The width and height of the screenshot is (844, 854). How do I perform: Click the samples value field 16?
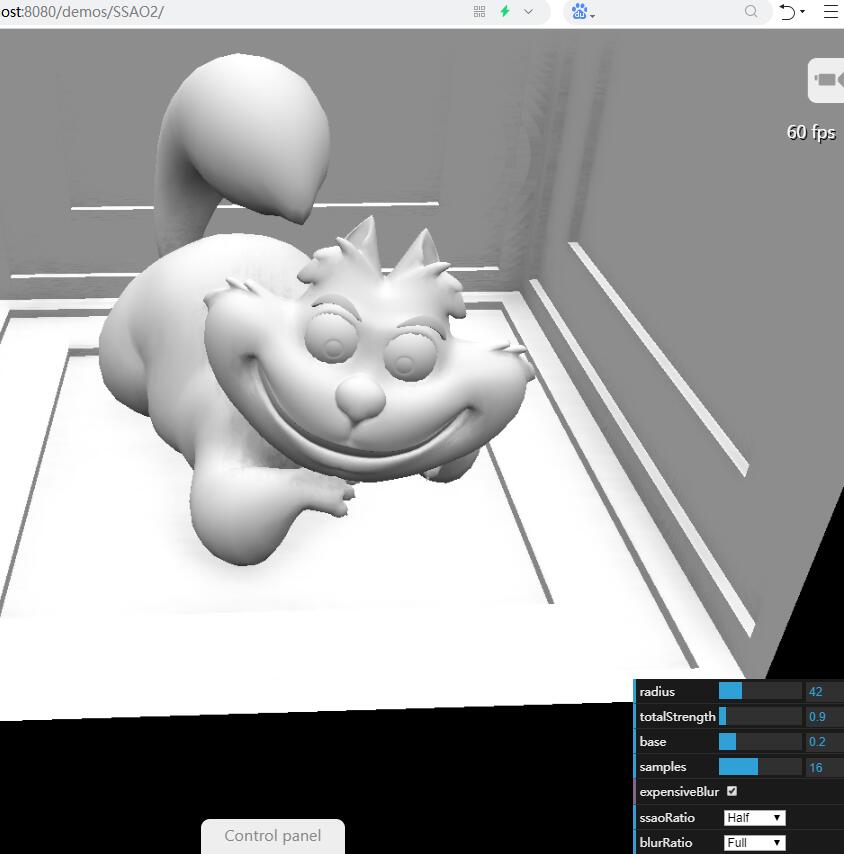(x=824, y=767)
